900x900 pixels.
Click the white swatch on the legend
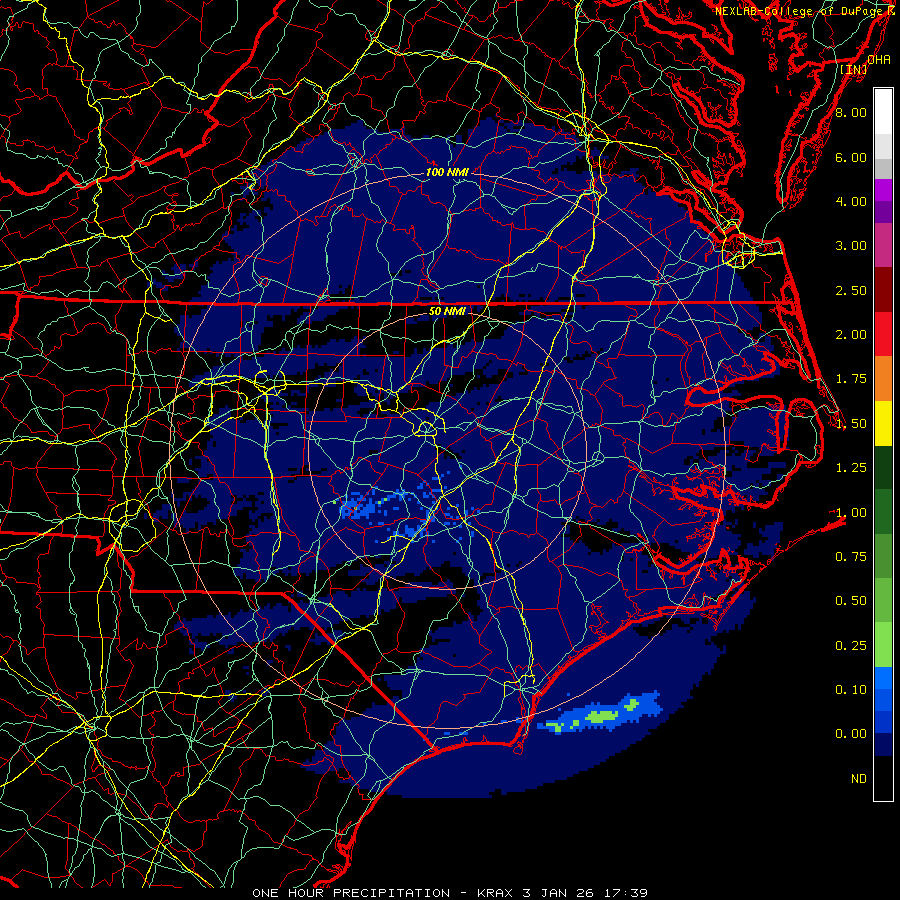(x=883, y=111)
